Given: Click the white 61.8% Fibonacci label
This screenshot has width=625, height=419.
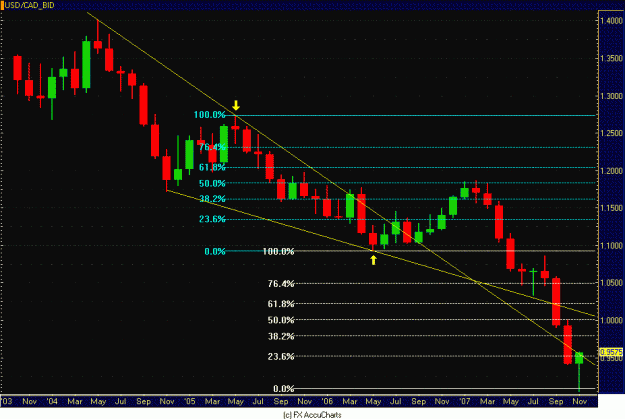Looking at the screenshot, I should click(x=281, y=304).
